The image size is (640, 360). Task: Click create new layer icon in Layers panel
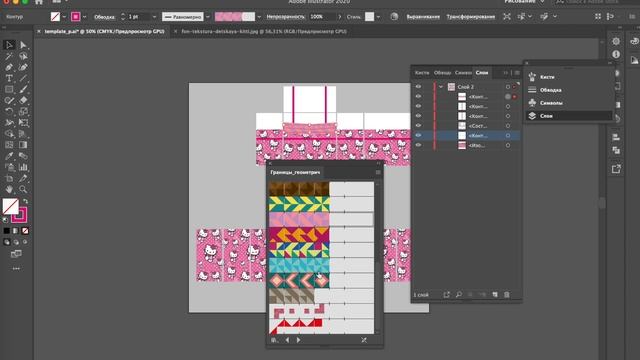coord(495,295)
